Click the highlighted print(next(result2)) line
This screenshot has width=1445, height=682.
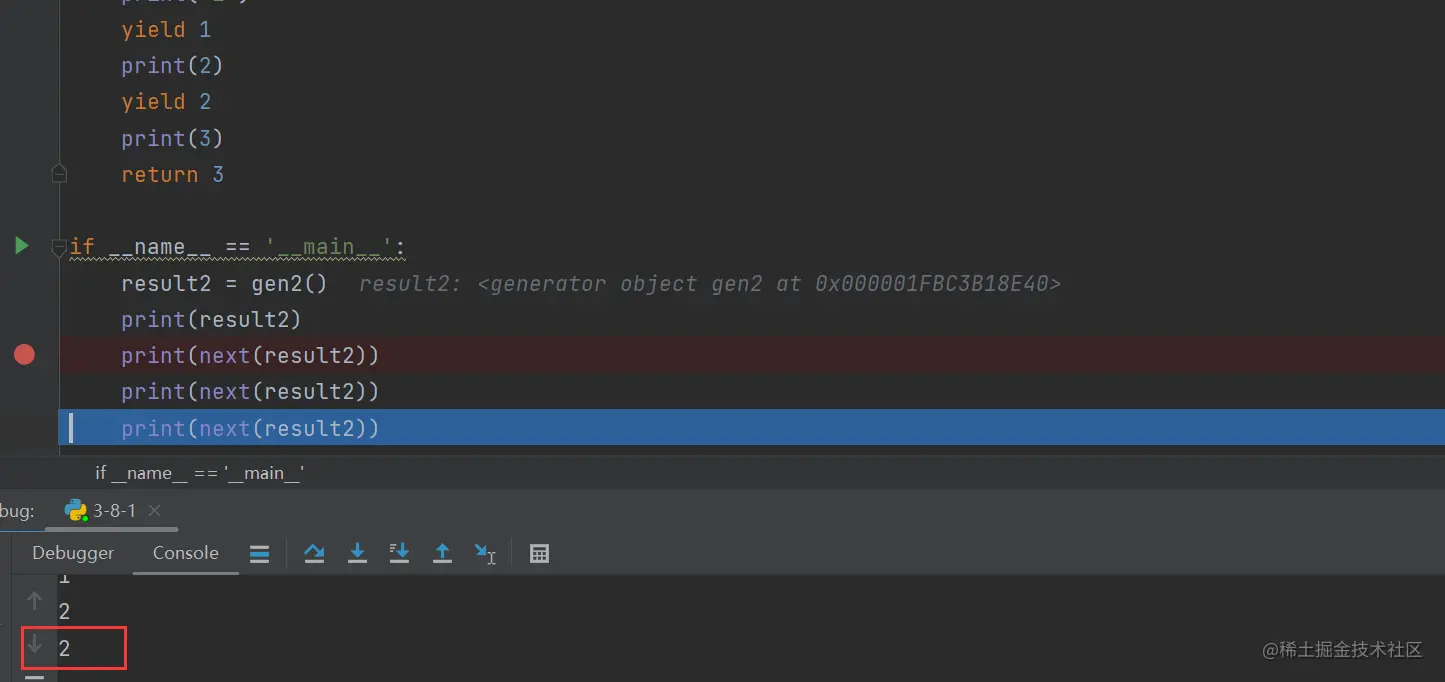tap(250, 428)
